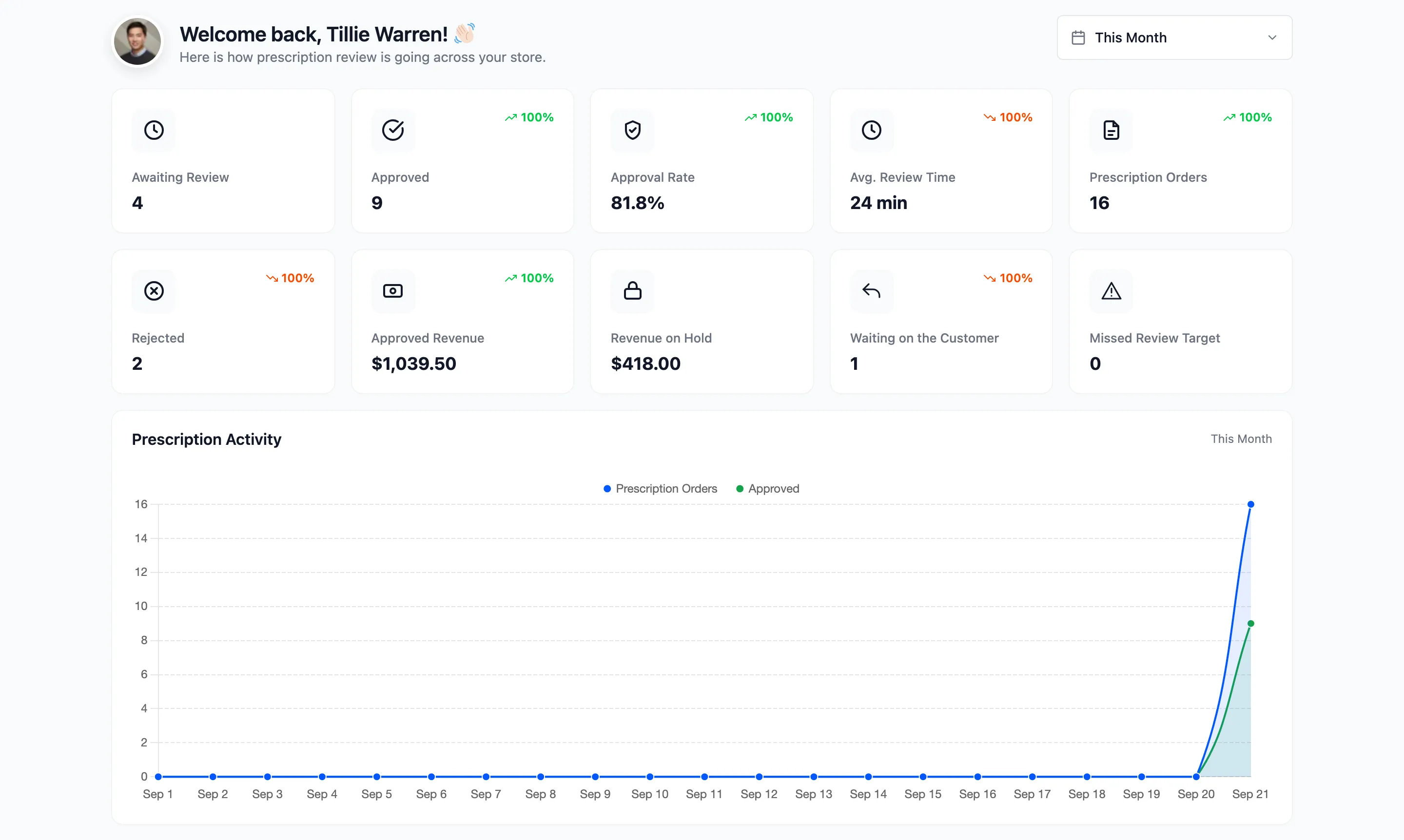The image size is (1404, 840).
Task: Click the Rejected card label
Action: (x=158, y=338)
